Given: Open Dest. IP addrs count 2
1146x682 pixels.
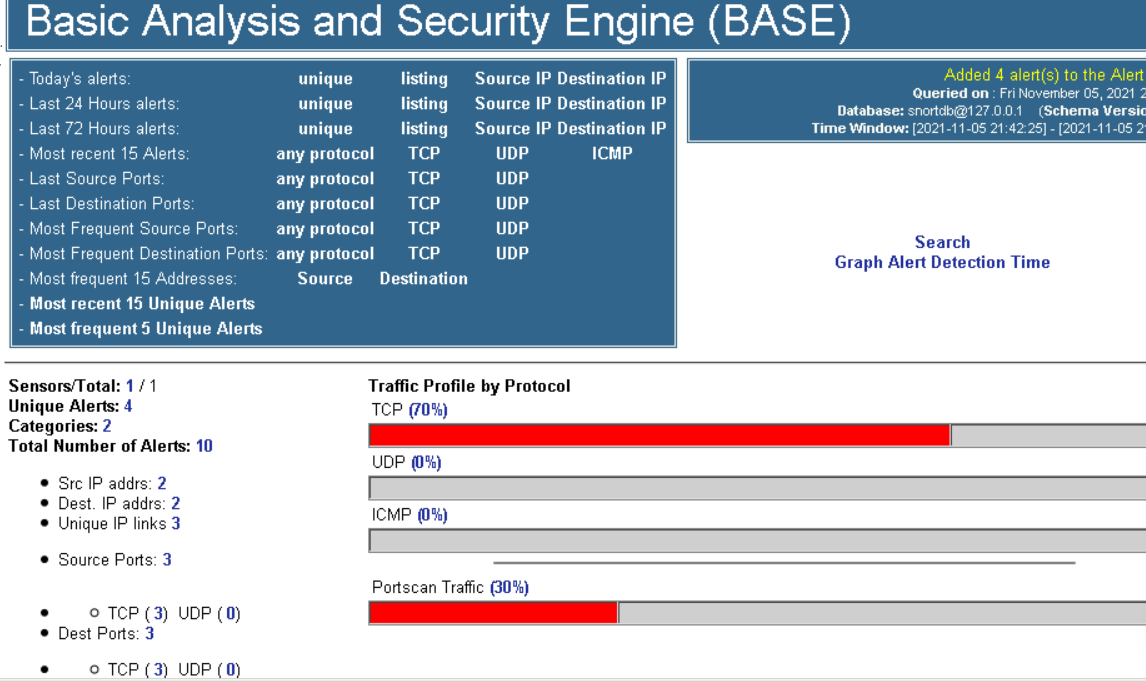Looking at the screenshot, I should (x=175, y=504).
